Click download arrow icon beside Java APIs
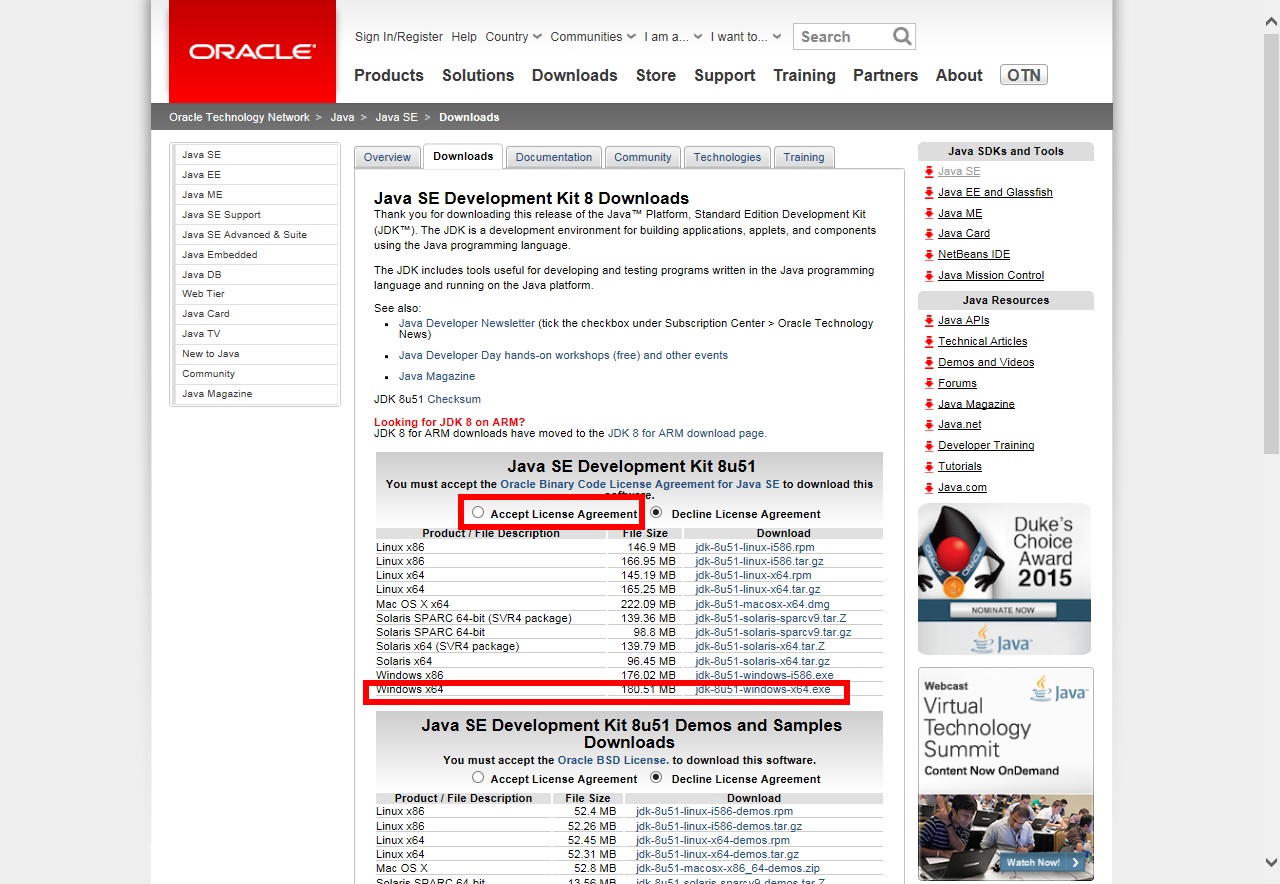The image size is (1280, 884). coord(929,320)
